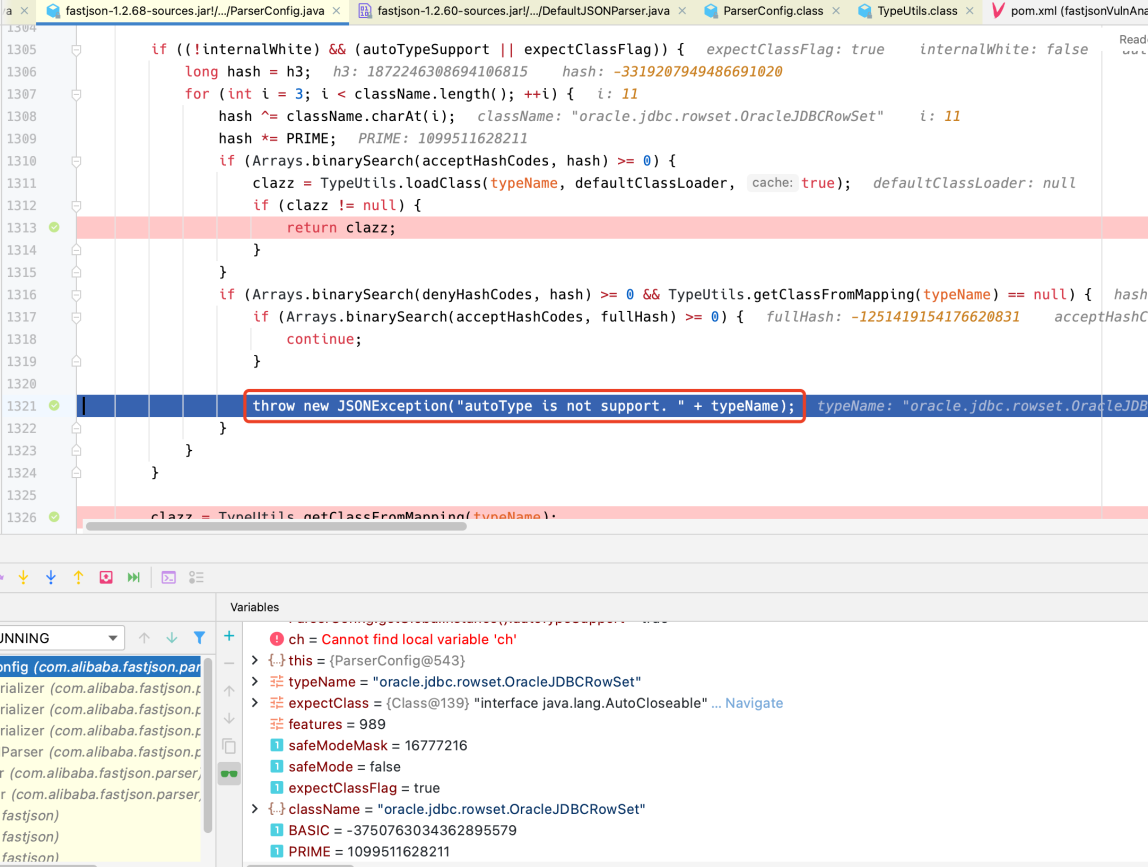Click the yellow Step Into arrow icon
The height and width of the screenshot is (867, 1148).
23,577
